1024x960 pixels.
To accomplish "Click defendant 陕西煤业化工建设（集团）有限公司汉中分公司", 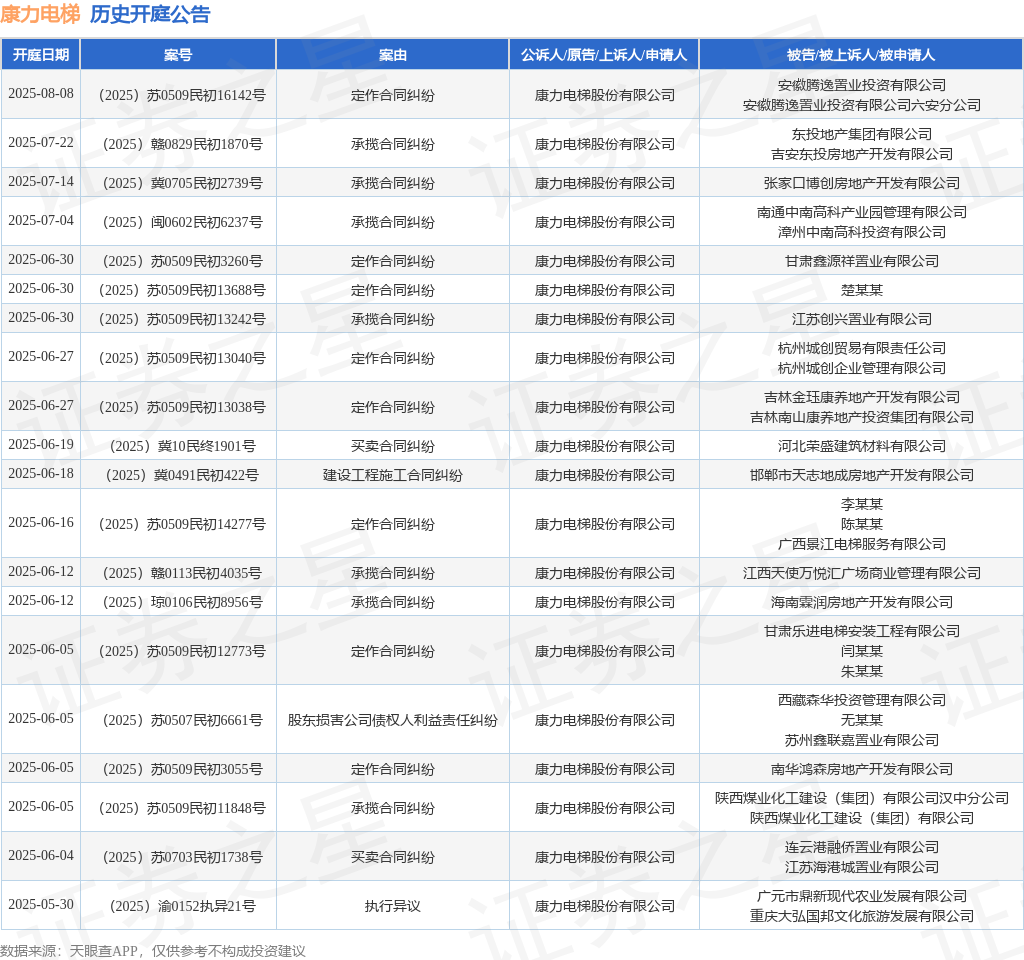I will click(x=861, y=798).
